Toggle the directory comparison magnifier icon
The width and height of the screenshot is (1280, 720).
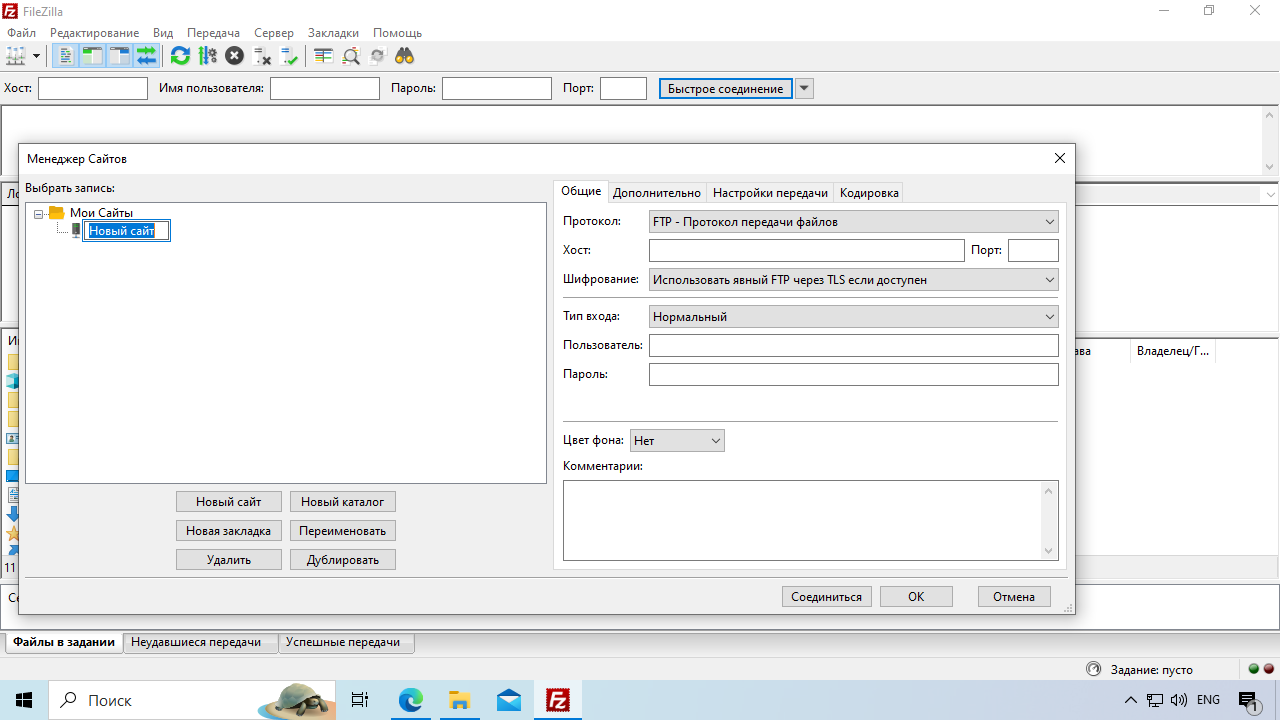pyautogui.click(x=351, y=56)
